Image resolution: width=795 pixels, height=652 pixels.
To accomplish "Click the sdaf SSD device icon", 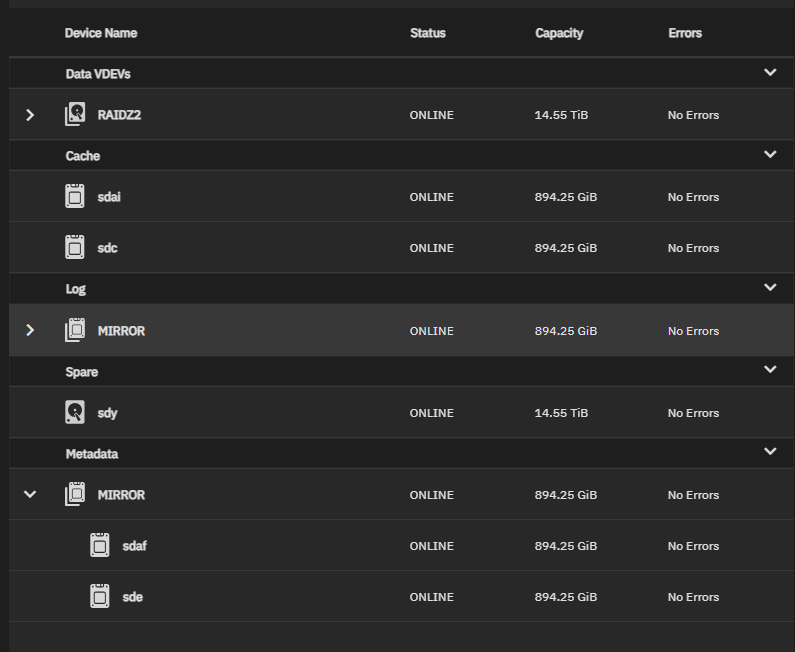I will click(x=100, y=546).
